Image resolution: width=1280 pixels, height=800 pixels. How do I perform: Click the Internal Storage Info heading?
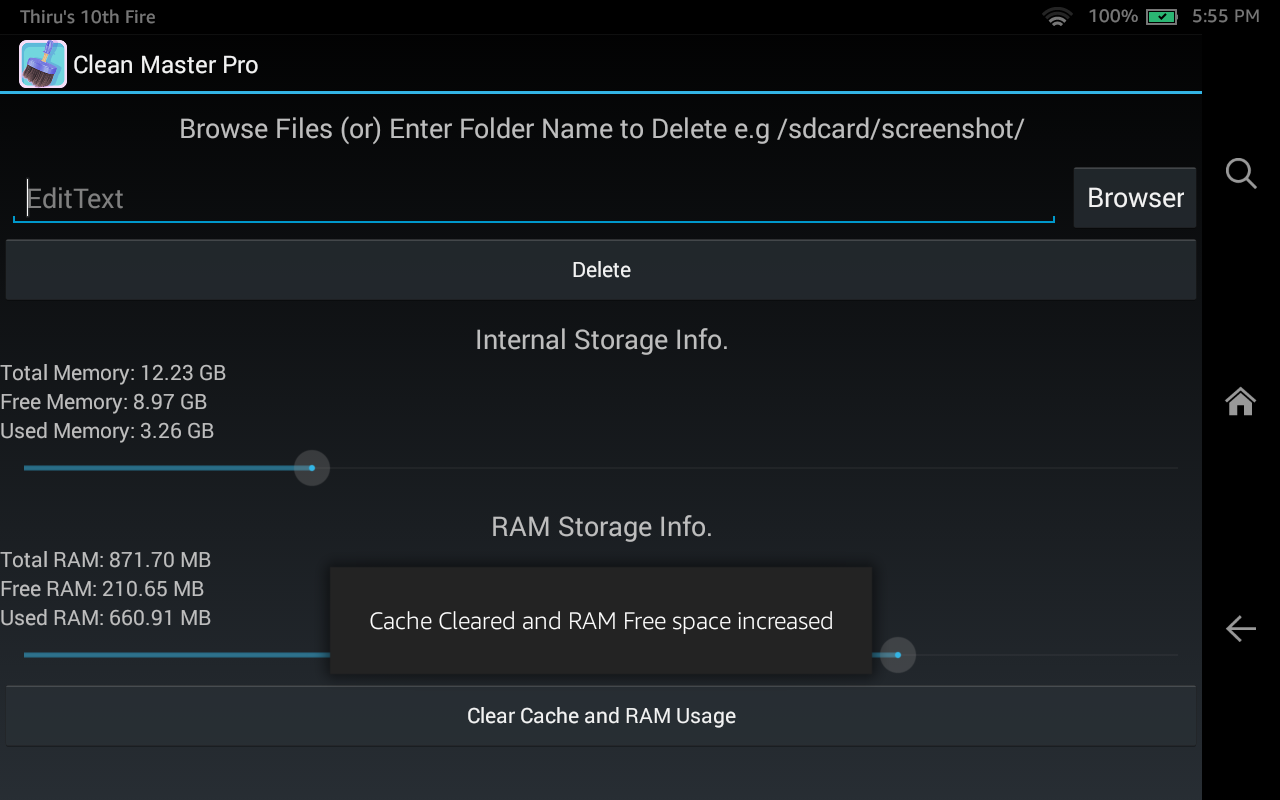[601, 339]
